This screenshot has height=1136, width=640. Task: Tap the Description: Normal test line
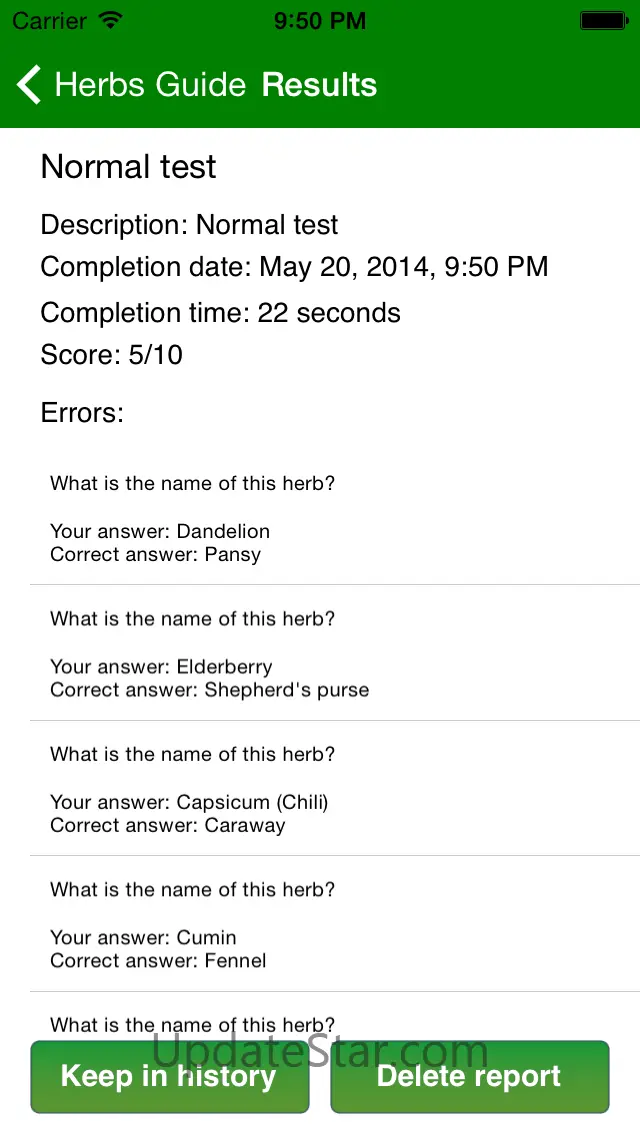pos(189,225)
